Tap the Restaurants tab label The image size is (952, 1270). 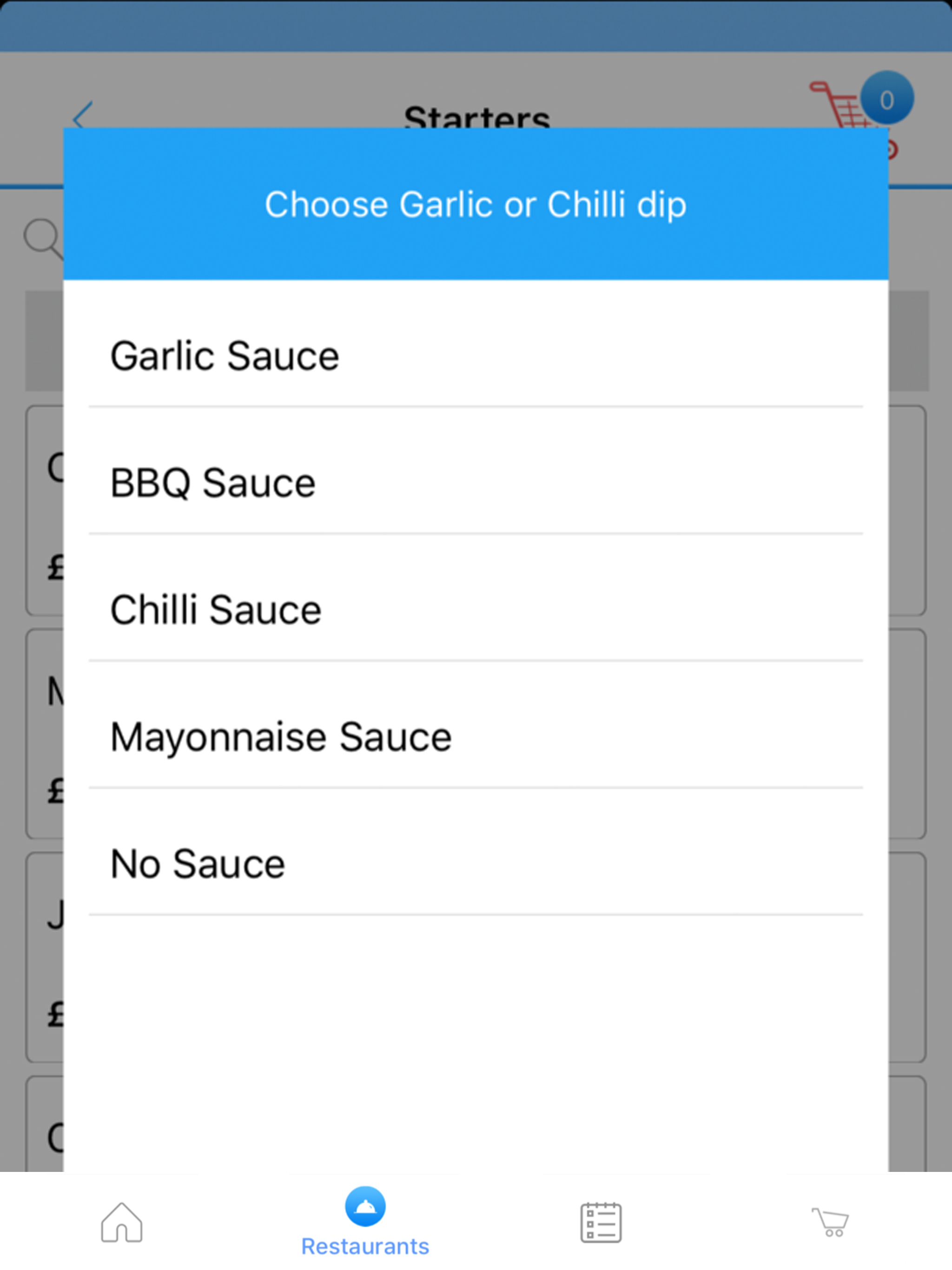[x=365, y=1246]
